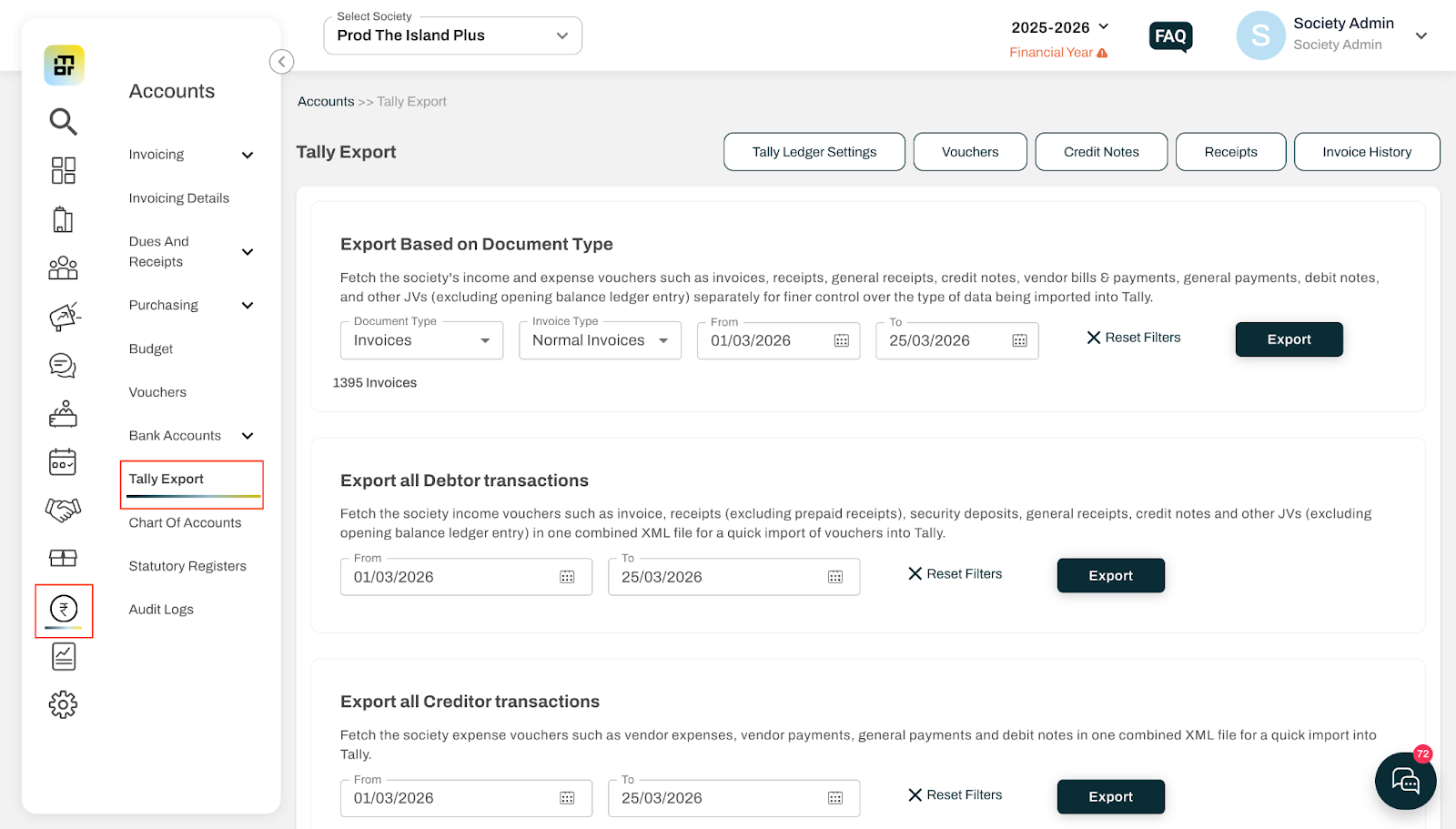Open Audit Logs menu item
This screenshot has width=1456, height=829.
(x=161, y=610)
